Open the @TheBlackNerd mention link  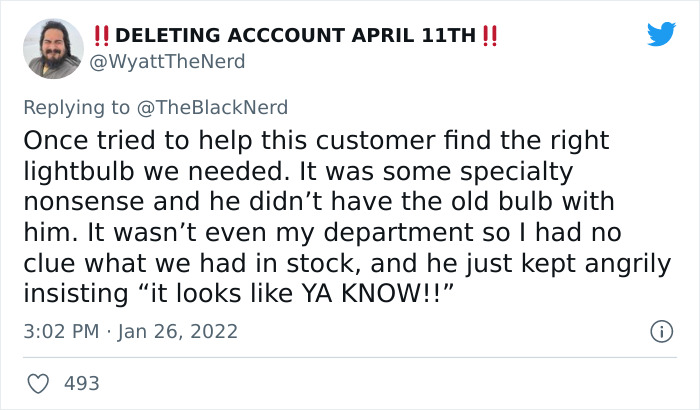coord(212,108)
